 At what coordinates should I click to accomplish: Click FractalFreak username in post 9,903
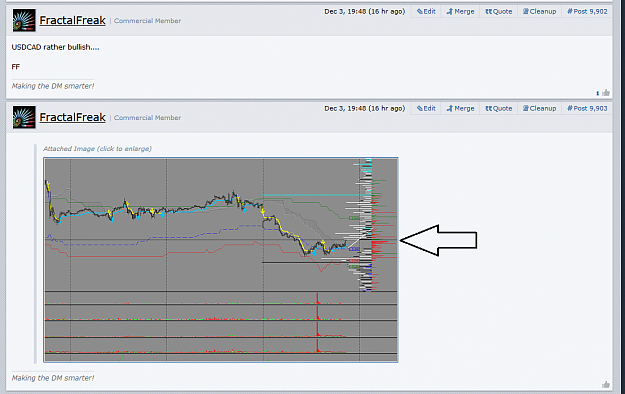coord(73,117)
